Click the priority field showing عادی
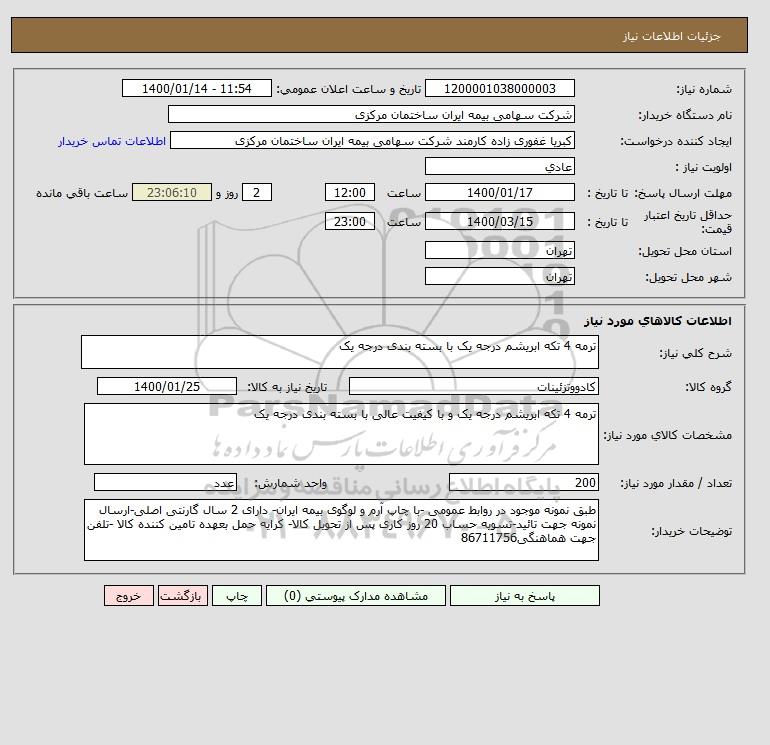 (499, 166)
